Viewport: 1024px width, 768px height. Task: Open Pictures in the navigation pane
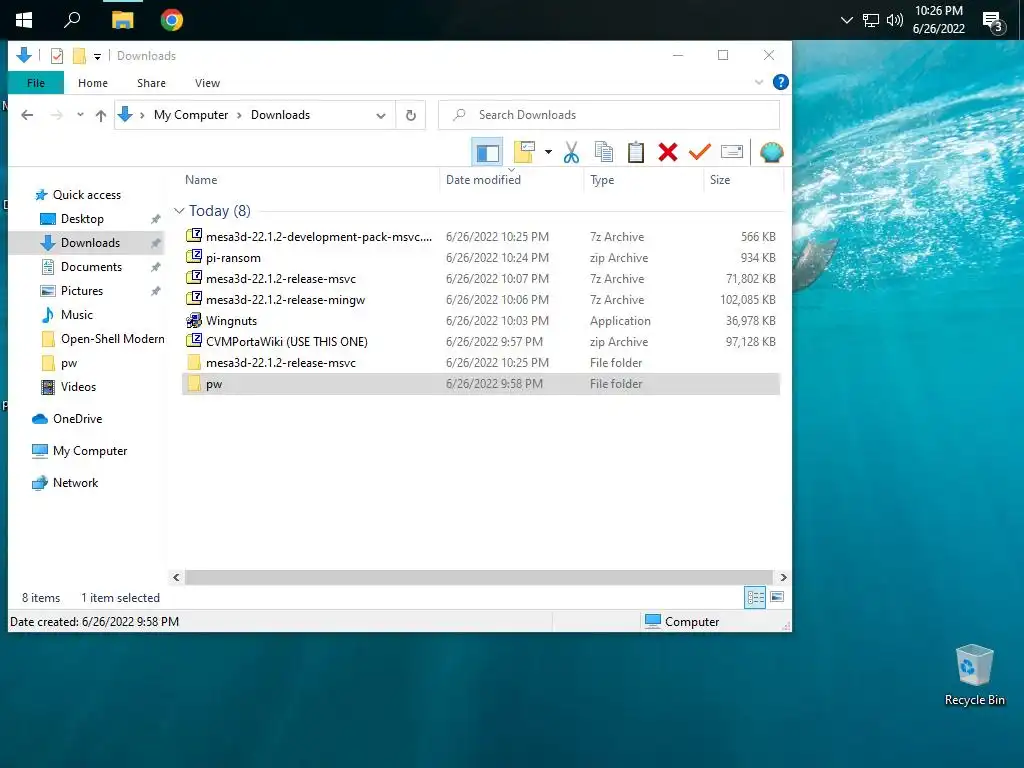[x=82, y=291]
